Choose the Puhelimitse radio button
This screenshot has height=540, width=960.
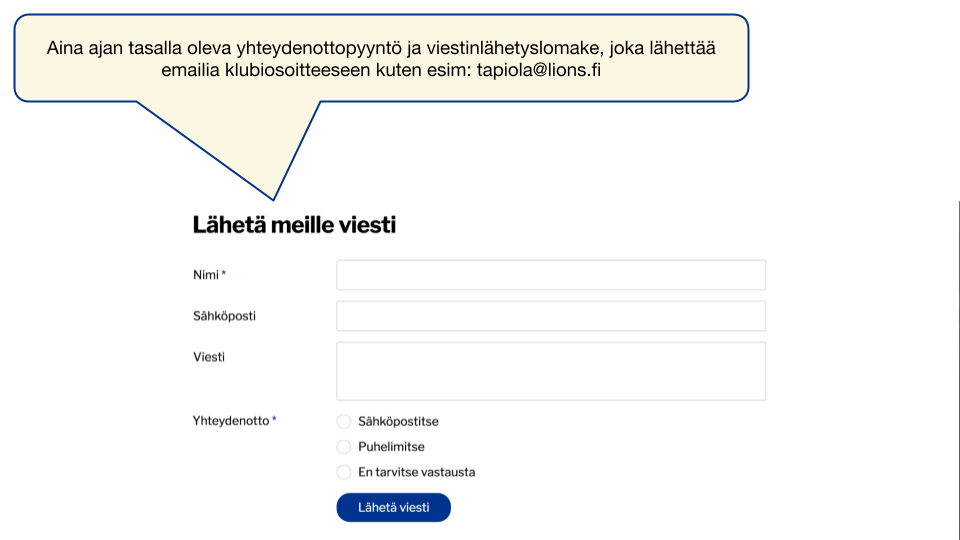pos(344,447)
